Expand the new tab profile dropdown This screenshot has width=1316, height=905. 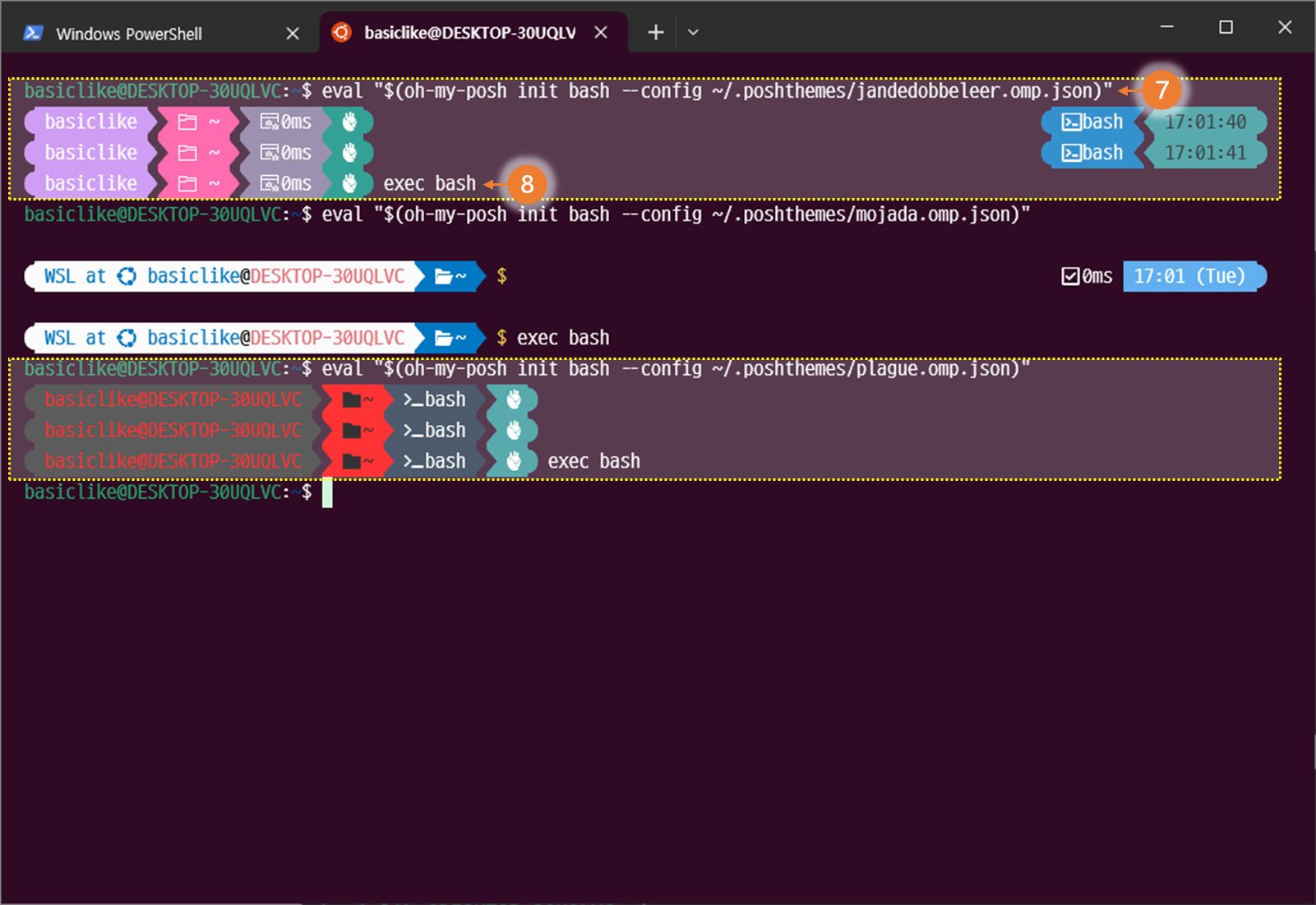(693, 32)
